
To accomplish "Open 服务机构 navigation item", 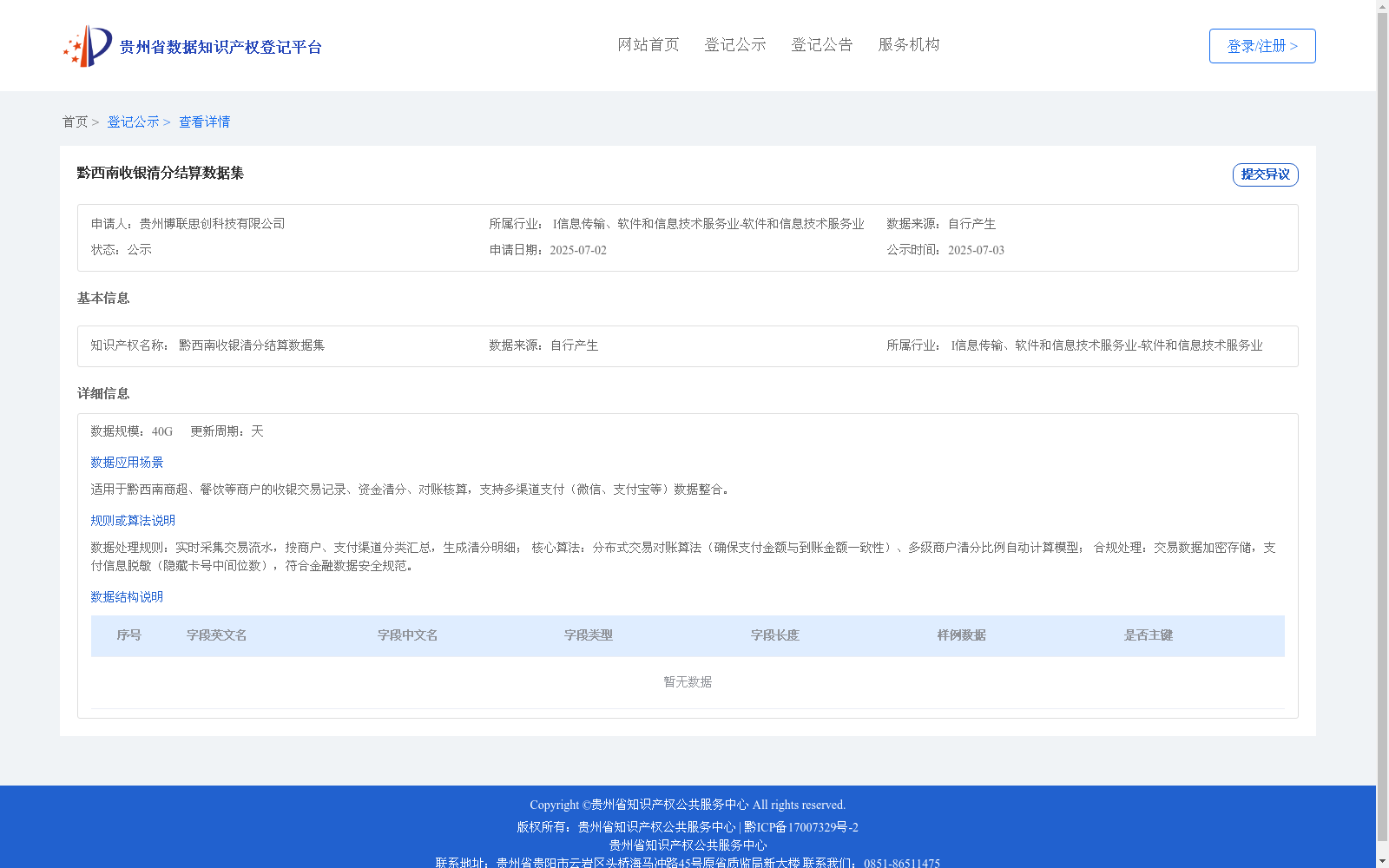I will (x=909, y=44).
